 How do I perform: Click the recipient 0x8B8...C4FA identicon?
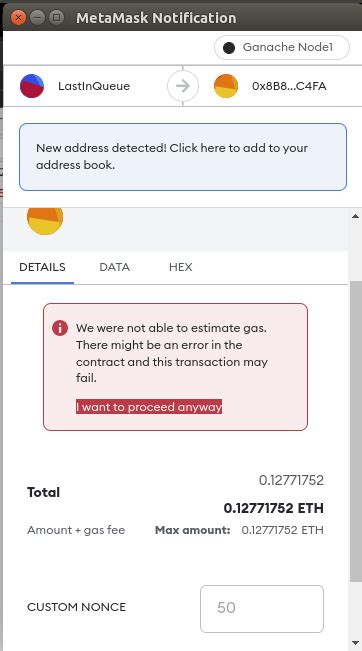[x=226, y=86]
